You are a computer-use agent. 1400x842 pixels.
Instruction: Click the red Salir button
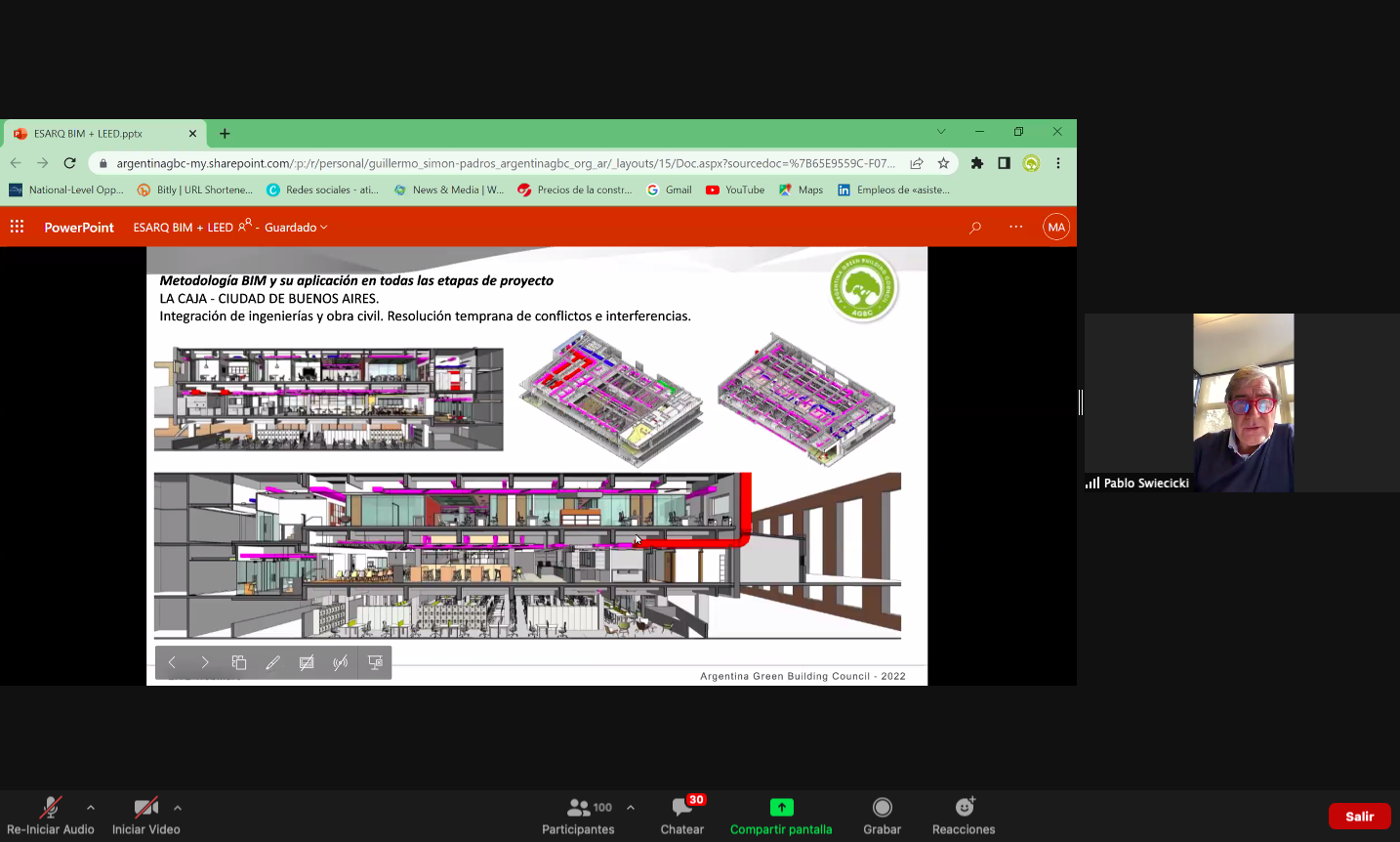point(1359,816)
